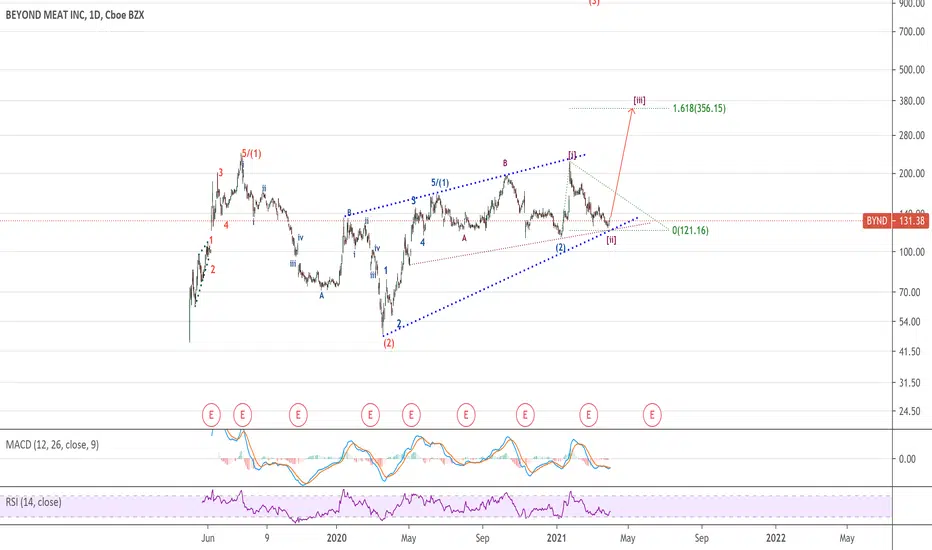The width and height of the screenshot is (932, 550).
Task: Click the 380.00 price axis label
Action: pyautogui.click(x=912, y=101)
